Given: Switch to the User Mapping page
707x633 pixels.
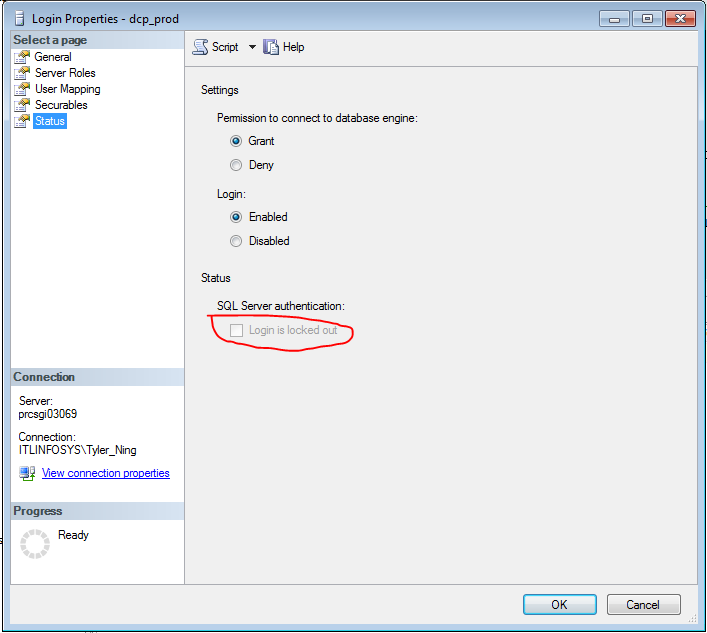Looking at the screenshot, I should click(x=67, y=89).
